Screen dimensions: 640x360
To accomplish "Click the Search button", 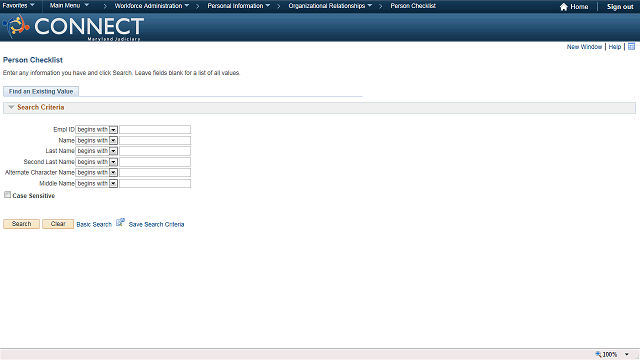I will click(x=22, y=224).
